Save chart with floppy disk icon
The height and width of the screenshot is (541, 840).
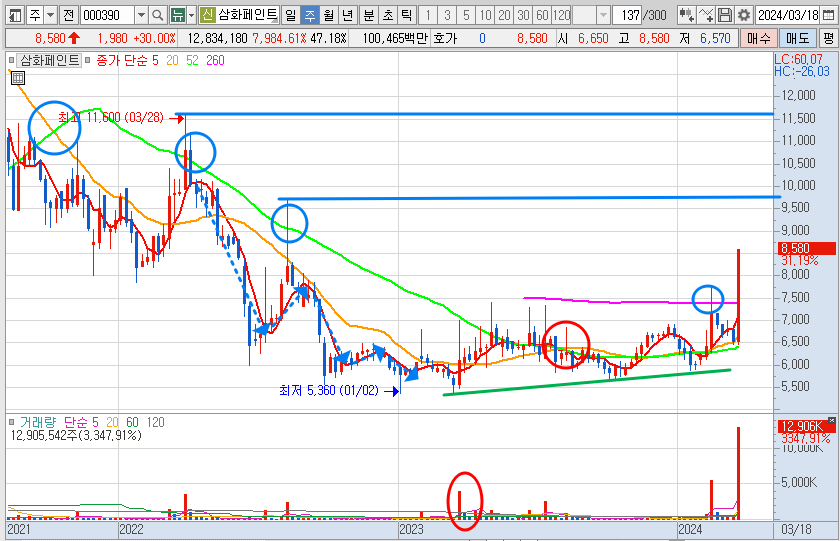click(725, 15)
